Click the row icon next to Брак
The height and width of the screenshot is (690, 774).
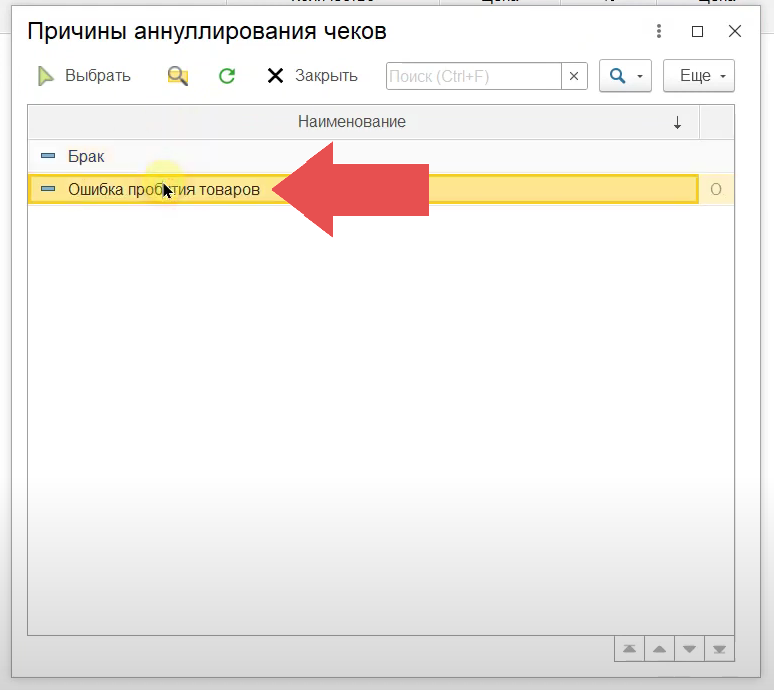click(48, 157)
